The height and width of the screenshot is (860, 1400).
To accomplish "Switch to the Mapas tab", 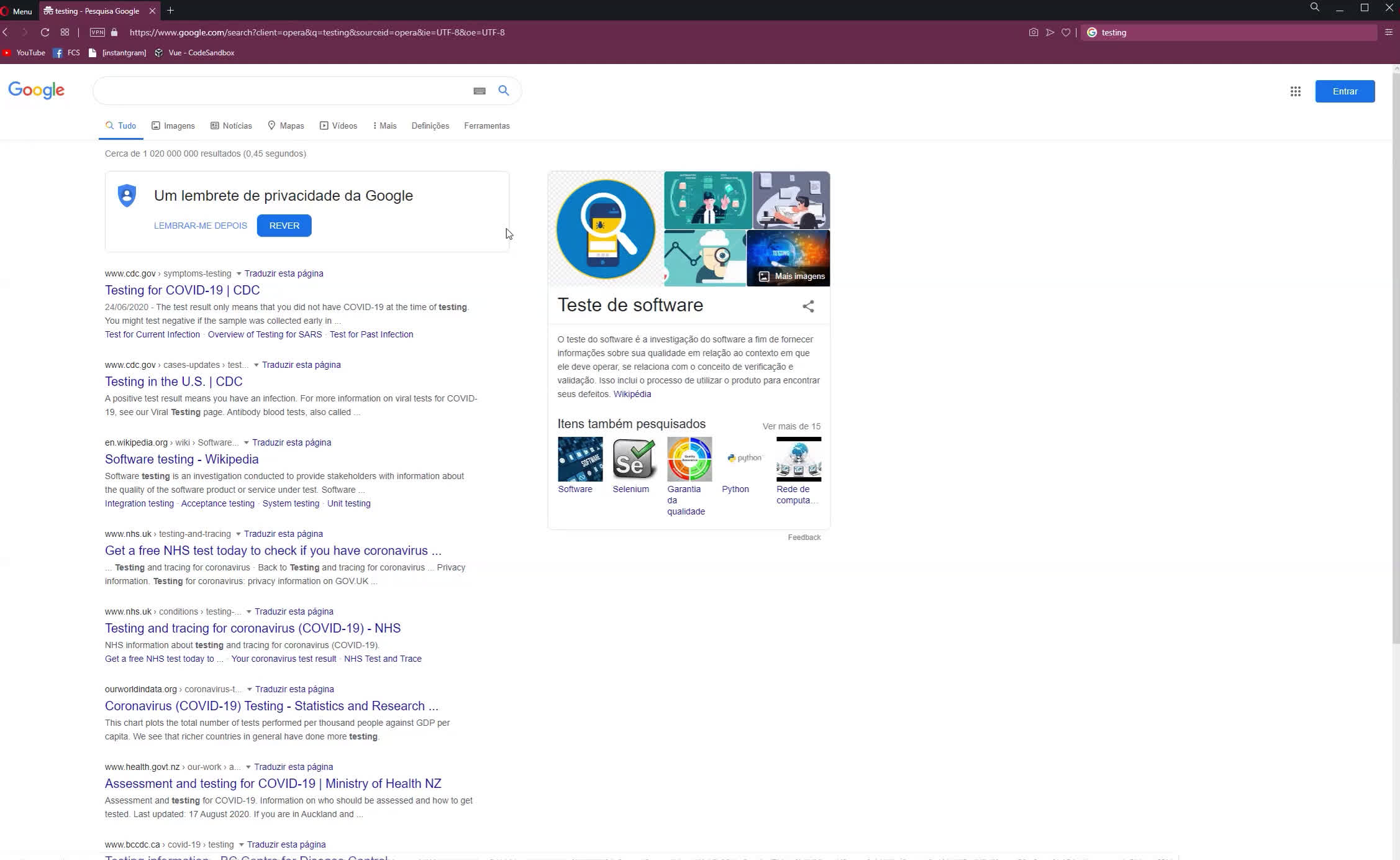I will (x=286, y=126).
